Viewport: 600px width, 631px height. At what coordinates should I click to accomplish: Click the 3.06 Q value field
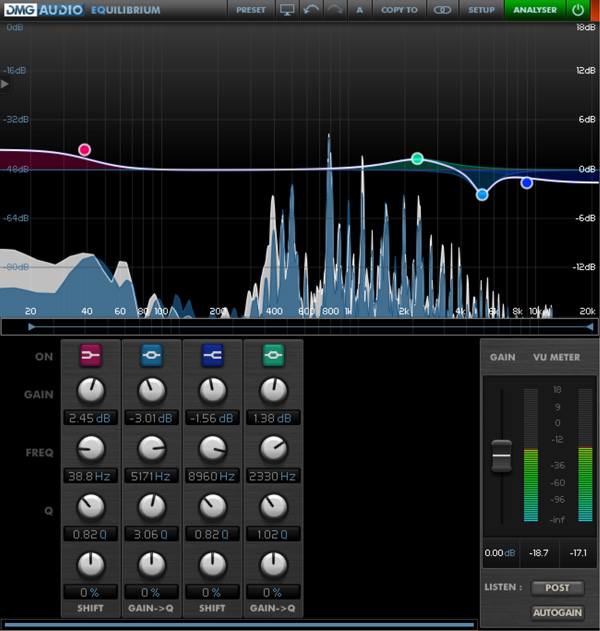pos(151,534)
